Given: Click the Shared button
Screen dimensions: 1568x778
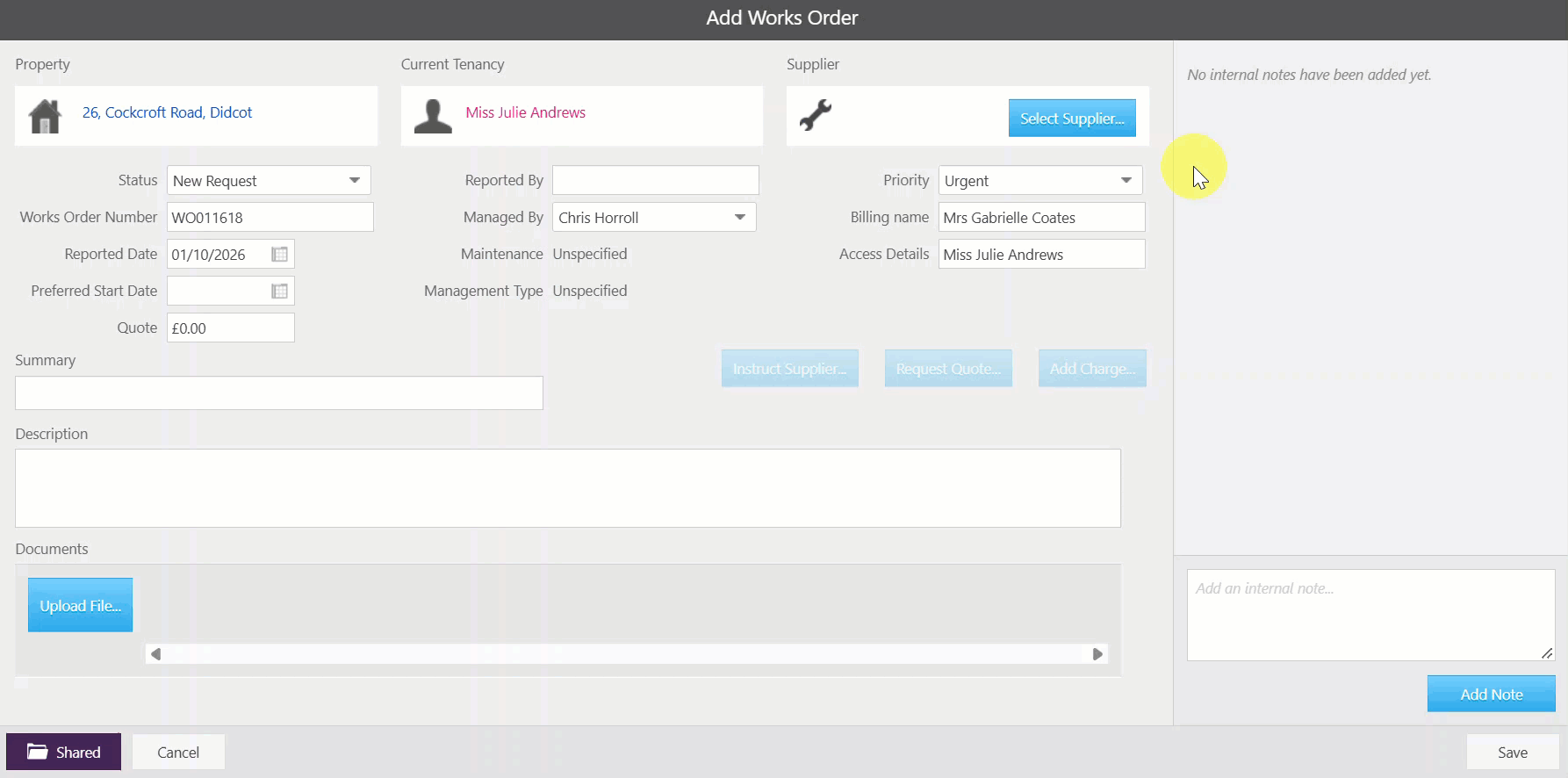Looking at the screenshot, I should (63, 752).
